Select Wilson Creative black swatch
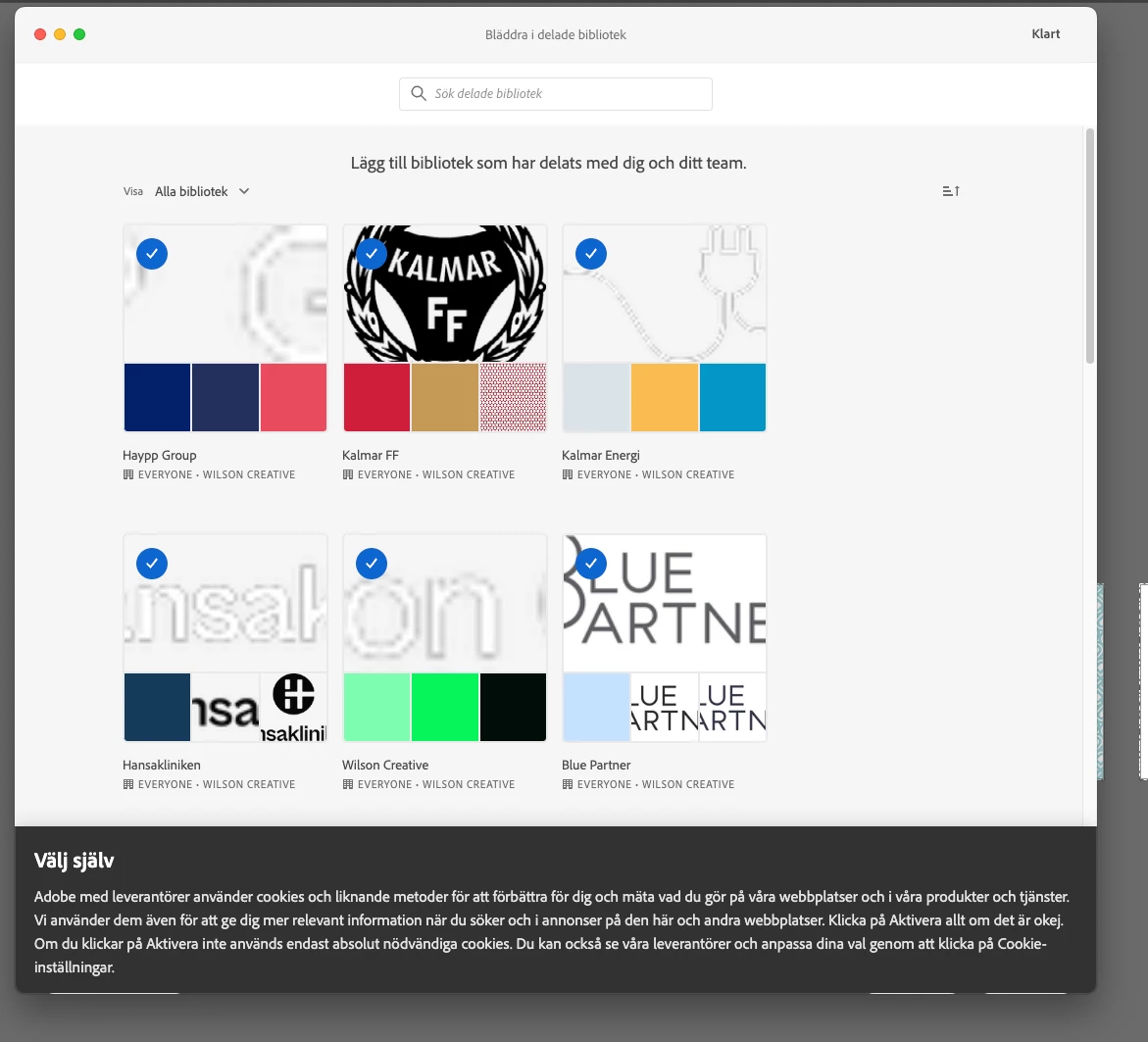1148x1042 pixels. [514, 707]
